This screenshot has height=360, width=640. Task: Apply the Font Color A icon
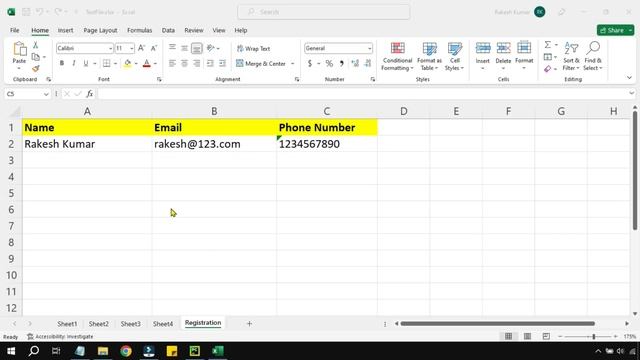coord(147,63)
